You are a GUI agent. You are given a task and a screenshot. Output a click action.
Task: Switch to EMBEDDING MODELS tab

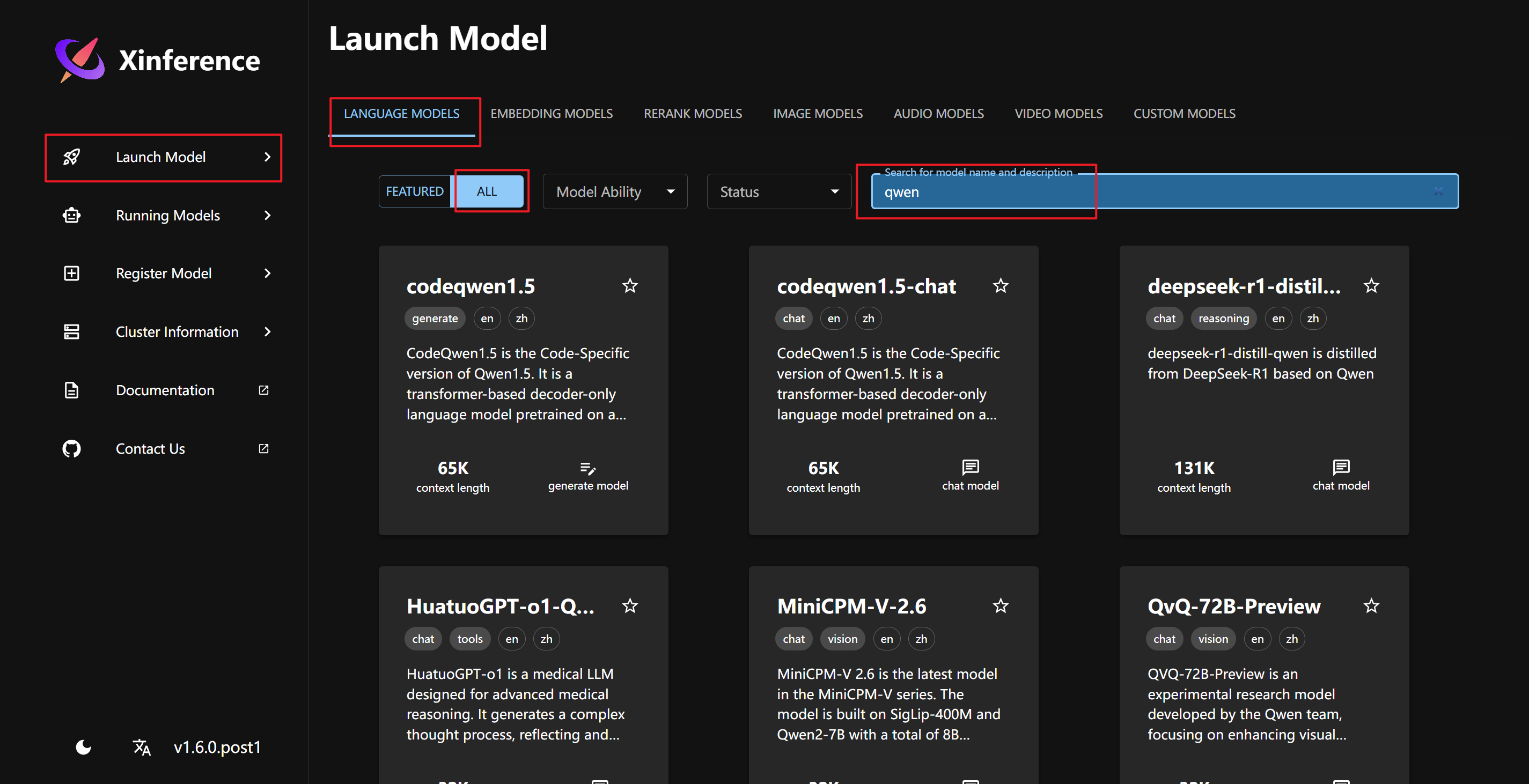552,113
